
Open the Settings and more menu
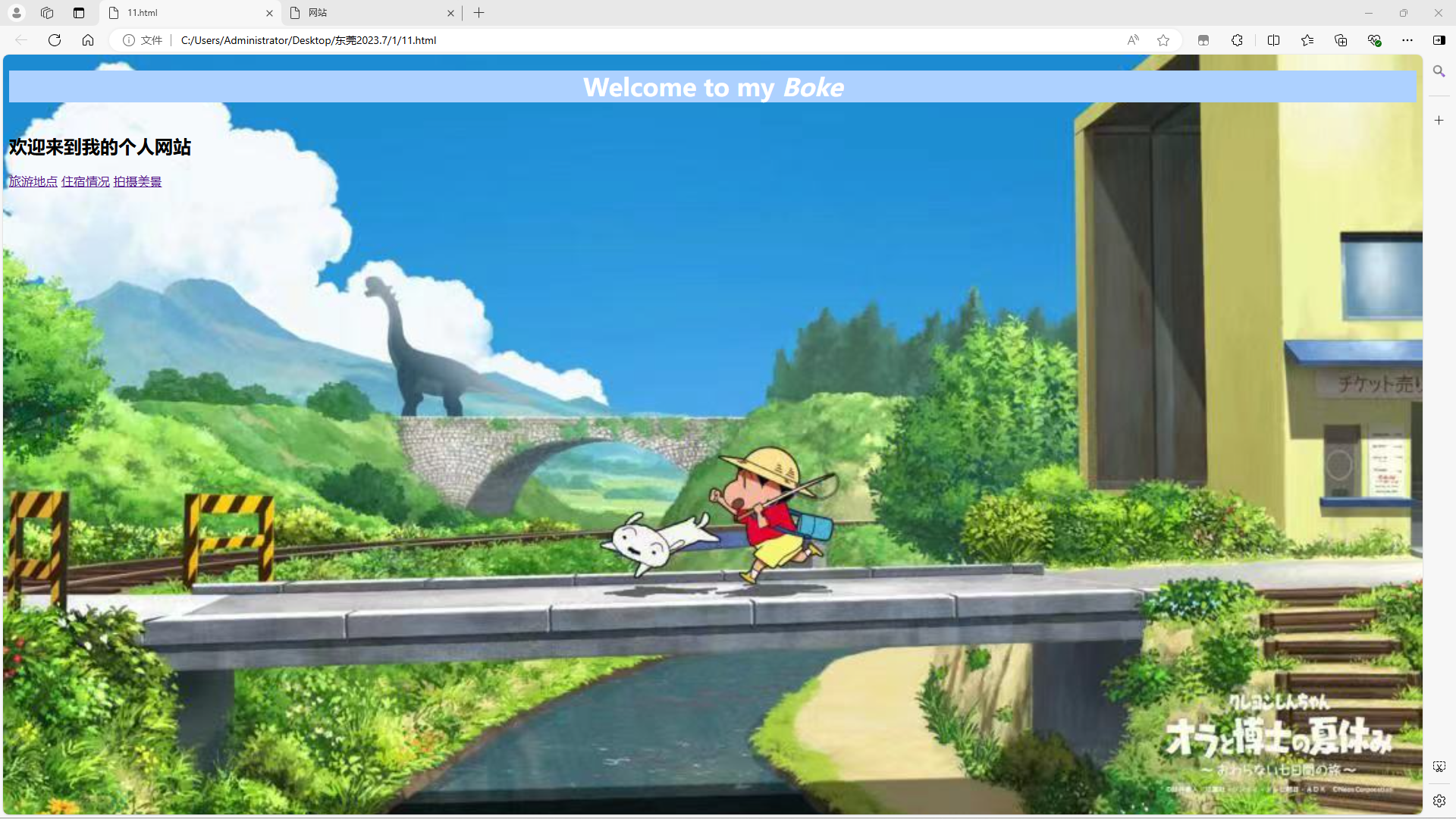[1407, 40]
